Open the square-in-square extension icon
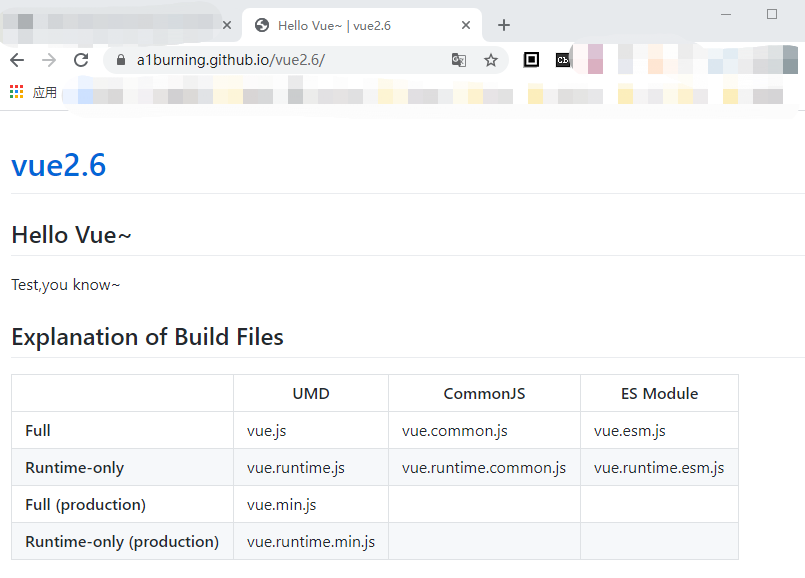805x578 pixels. (x=531, y=60)
